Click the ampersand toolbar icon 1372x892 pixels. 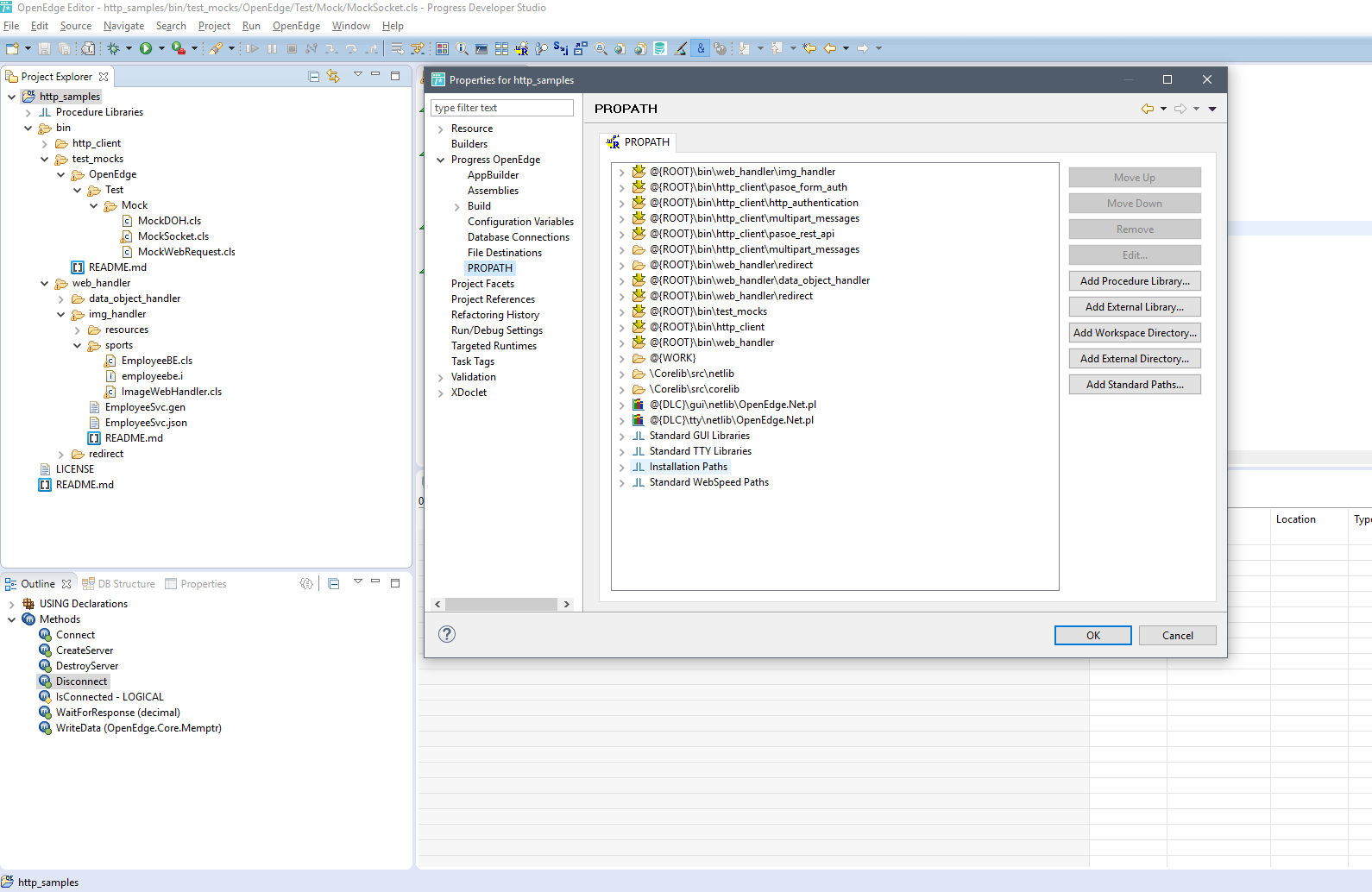pyautogui.click(x=701, y=48)
